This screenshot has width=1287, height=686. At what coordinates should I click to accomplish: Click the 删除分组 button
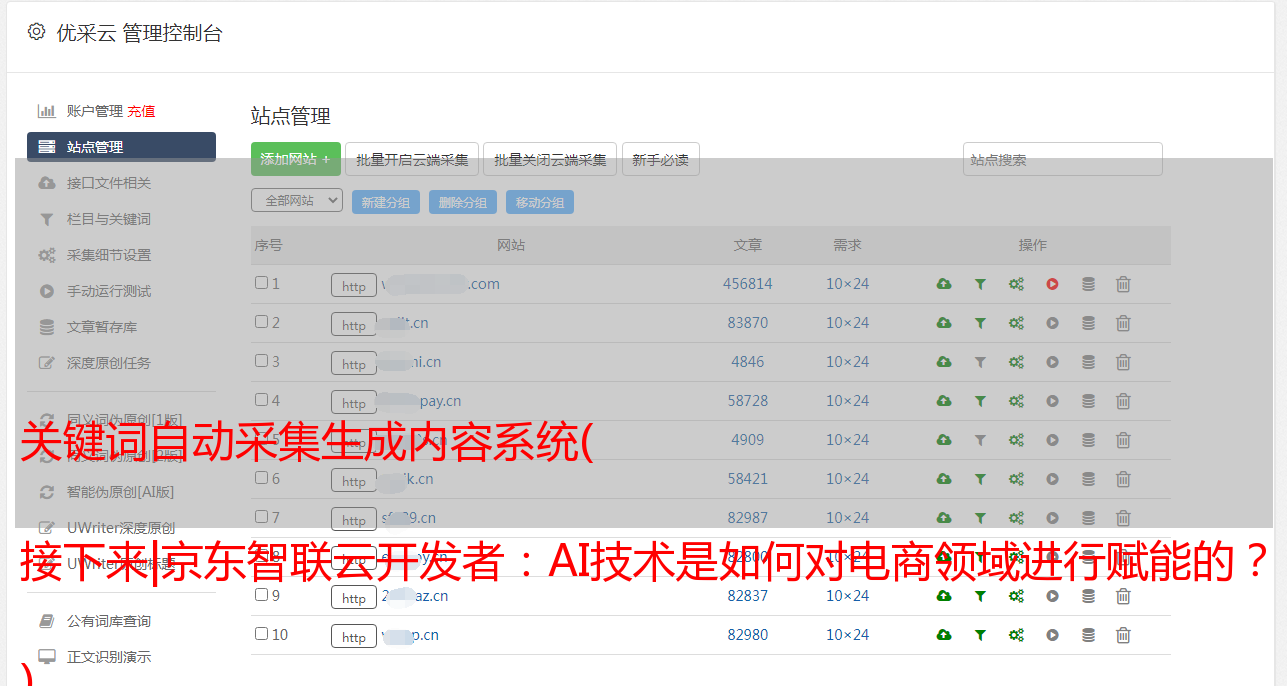(463, 202)
